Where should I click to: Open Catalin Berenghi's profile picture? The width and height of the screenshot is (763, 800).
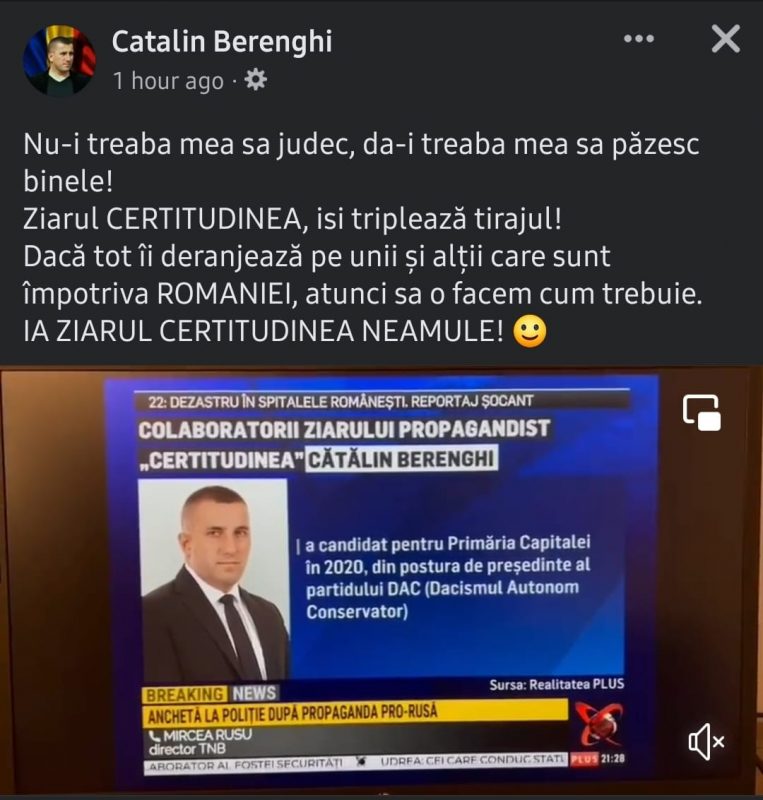(59, 60)
